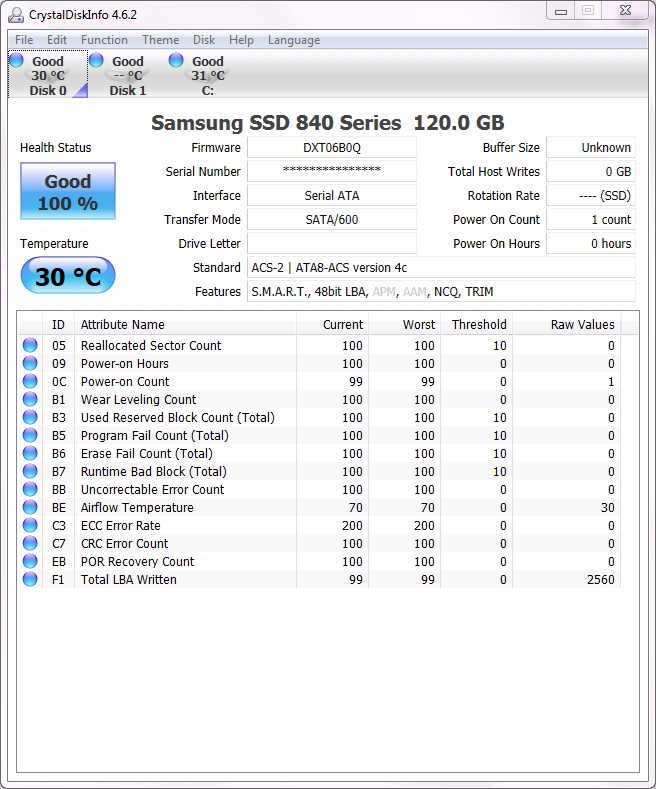Click the empty Drive Letter field
The width and height of the screenshot is (656, 789).
pyautogui.click(x=332, y=243)
